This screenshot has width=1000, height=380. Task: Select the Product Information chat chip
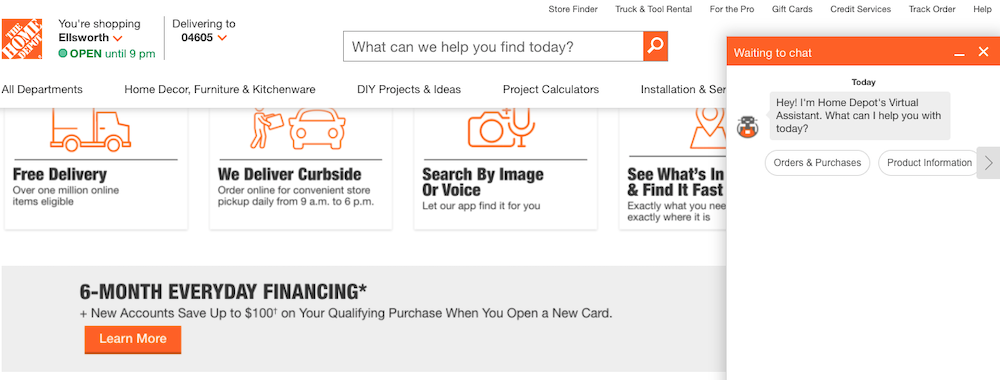(x=929, y=163)
